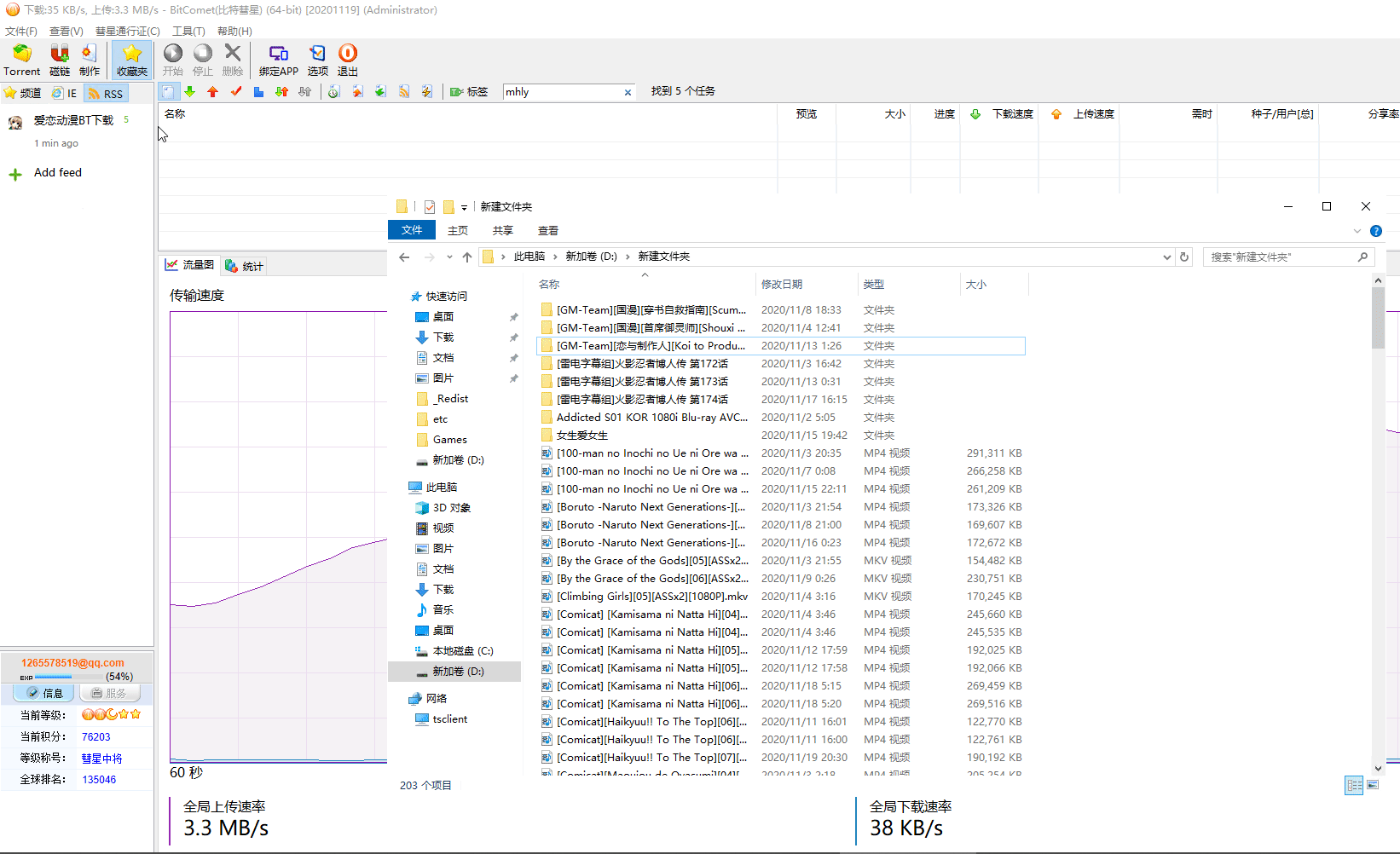Open the account services (服务) button
1400x854 pixels.
click(109, 693)
